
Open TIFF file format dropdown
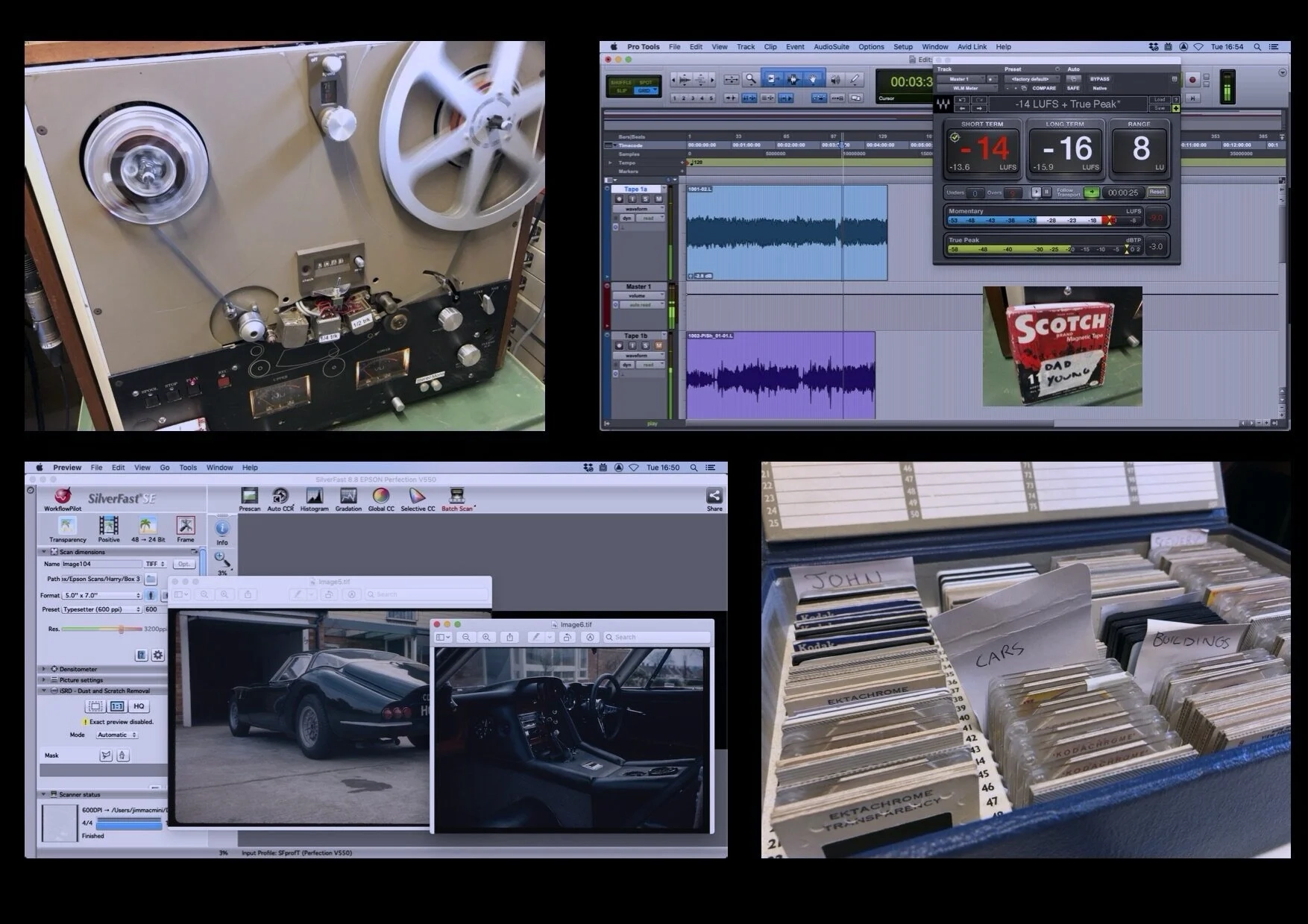pyautogui.click(x=155, y=565)
